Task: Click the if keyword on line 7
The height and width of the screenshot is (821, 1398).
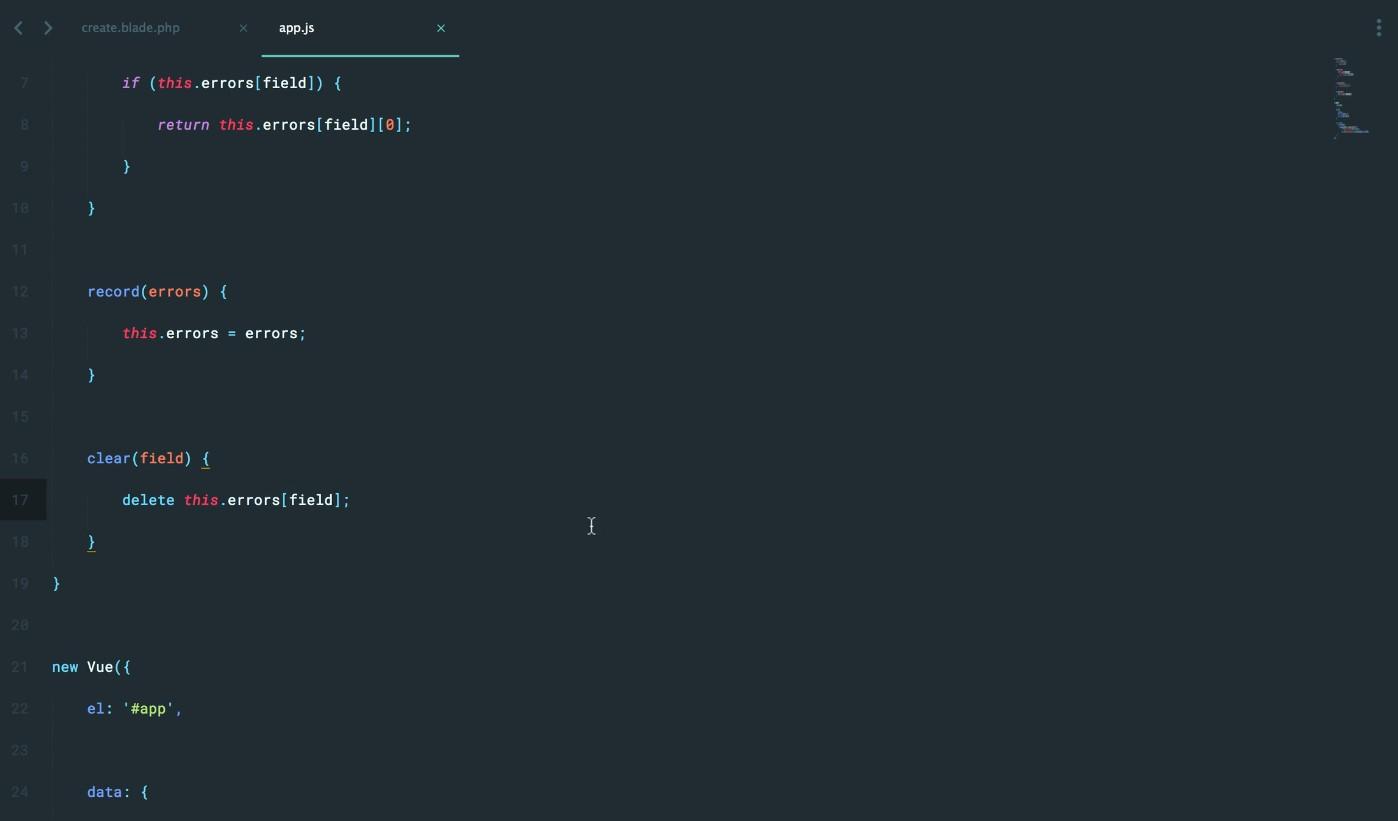Action: 131,83
